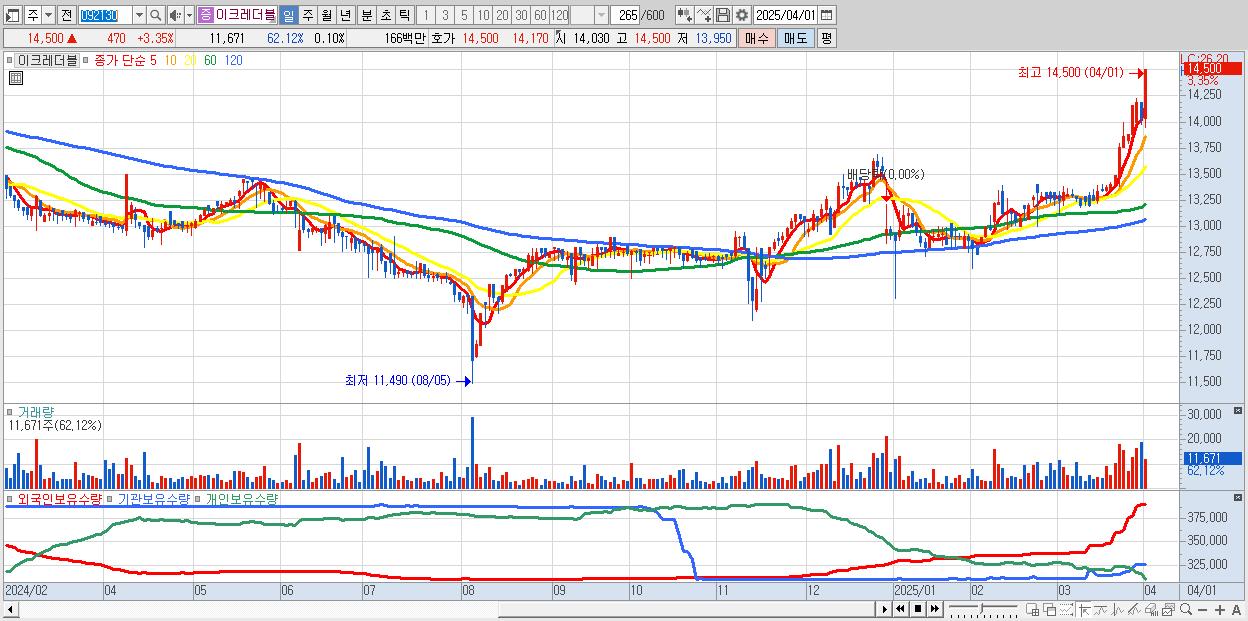This screenshot has width=1248, height=621.
Task: Click the crosshair cursor tool icon
Action: tap(1084, 610)
